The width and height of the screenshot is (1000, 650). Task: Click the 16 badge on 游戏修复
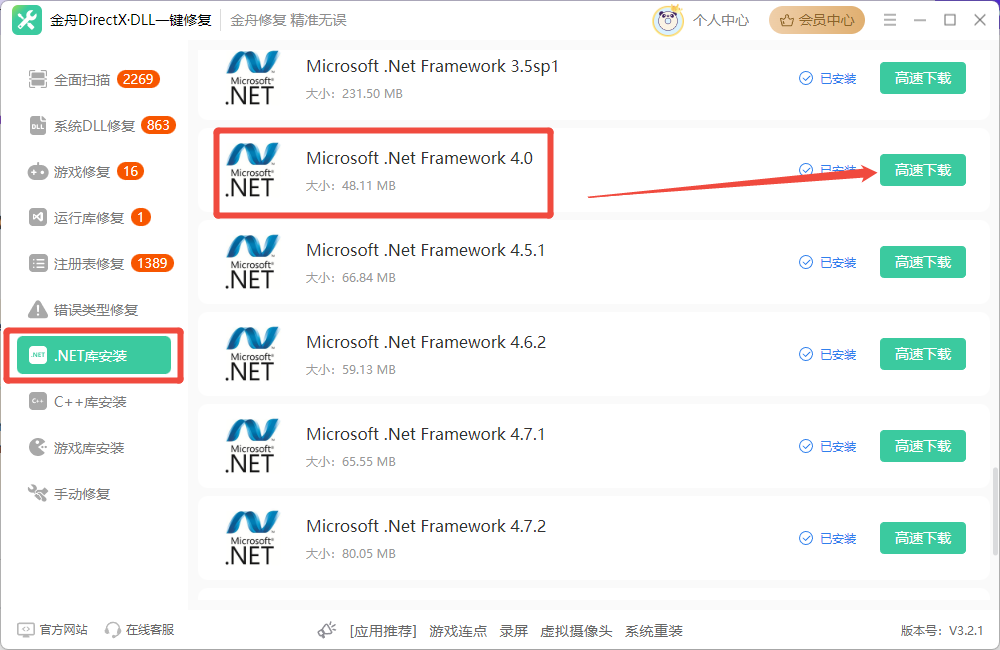[131, 171]
